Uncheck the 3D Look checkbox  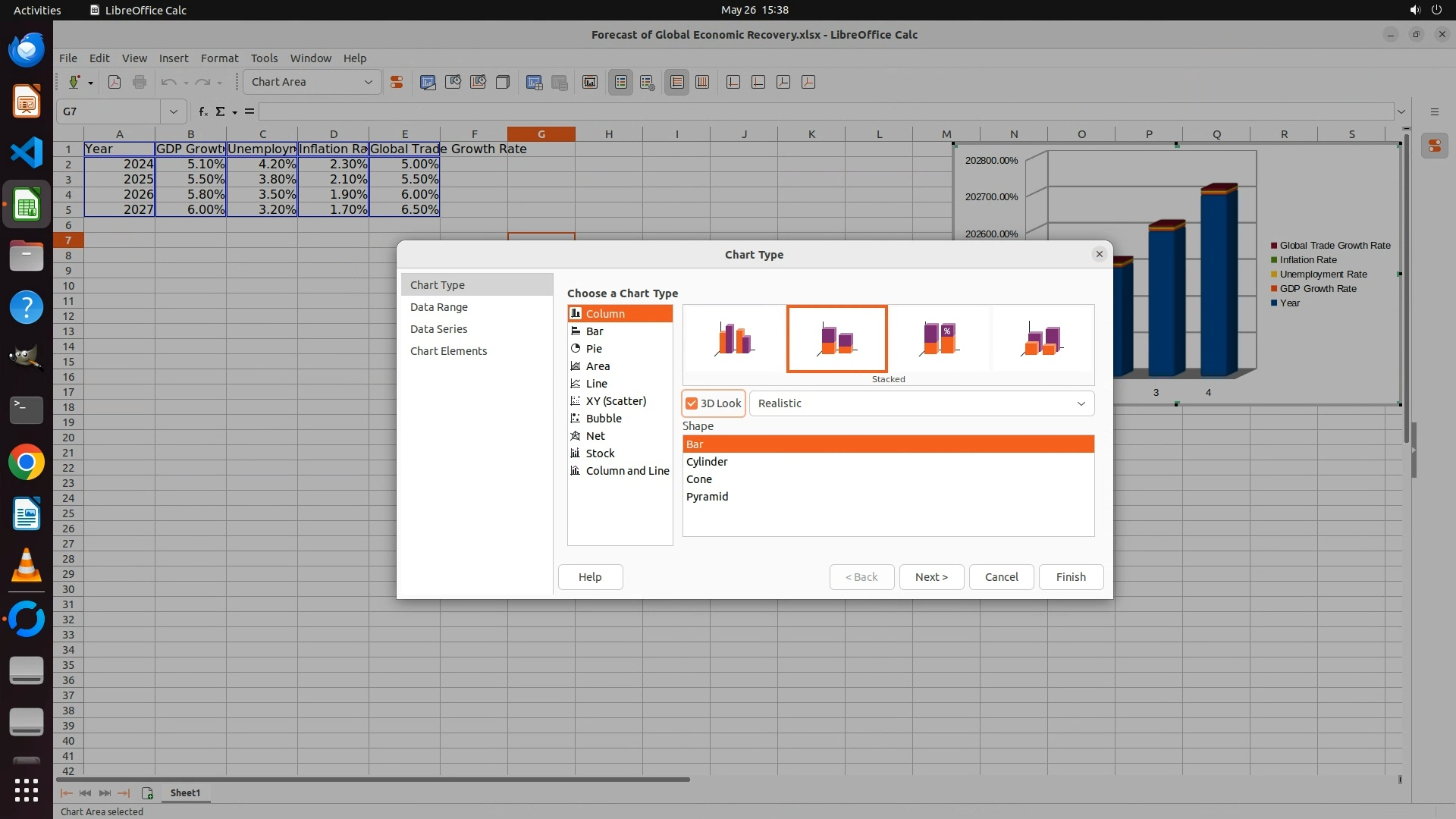[x=692, y=403]
